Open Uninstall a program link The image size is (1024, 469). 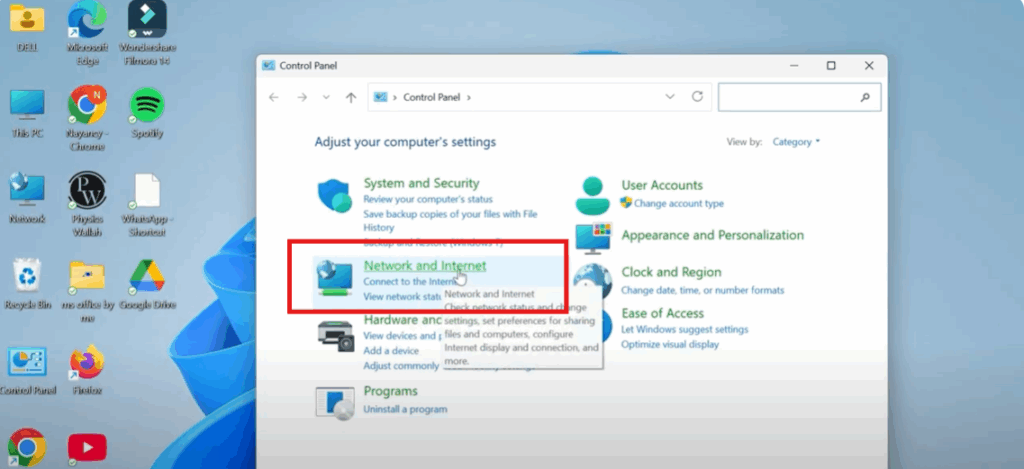point(403,410)
